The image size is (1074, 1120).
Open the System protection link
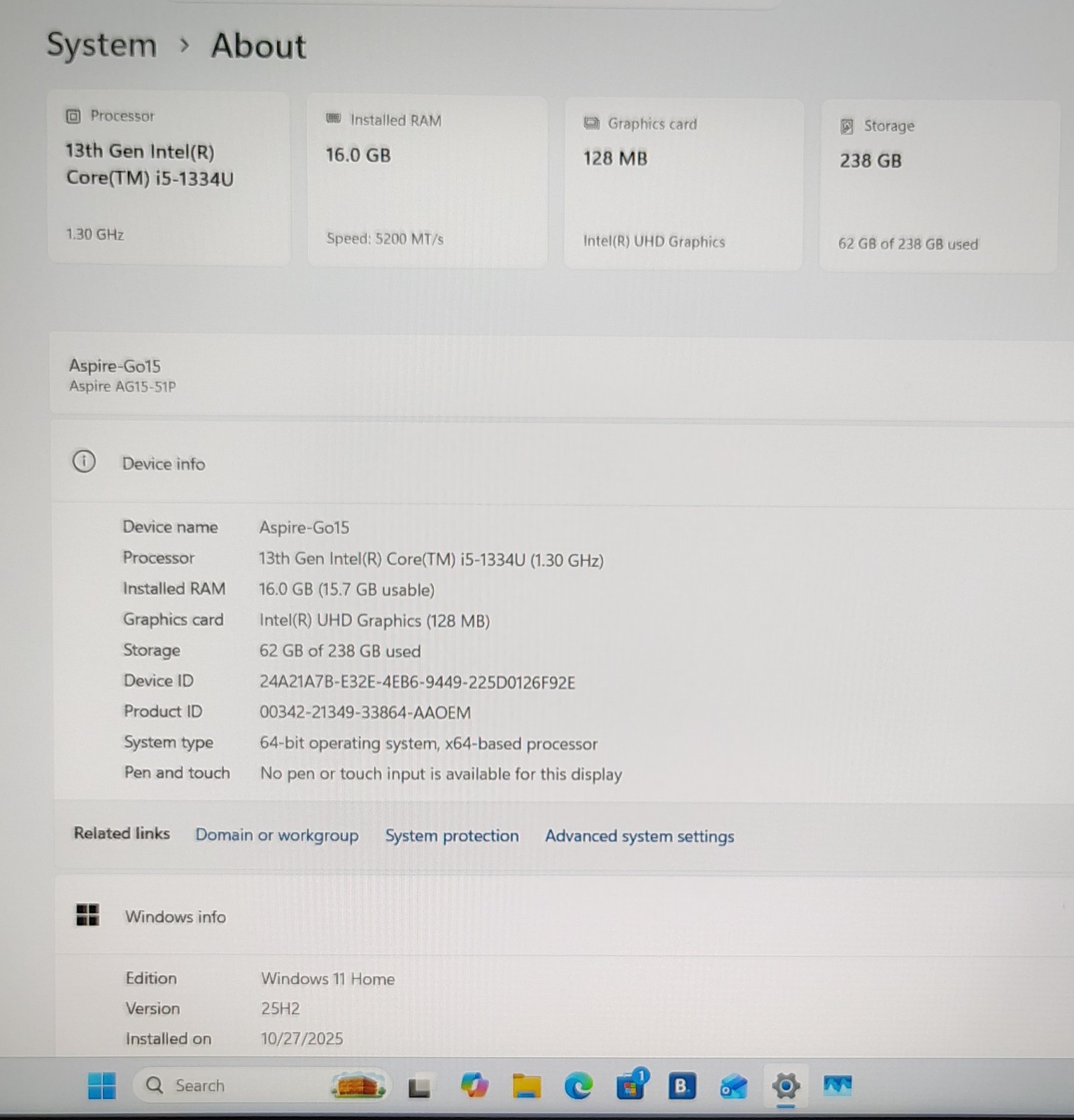(x=452, y=836)
